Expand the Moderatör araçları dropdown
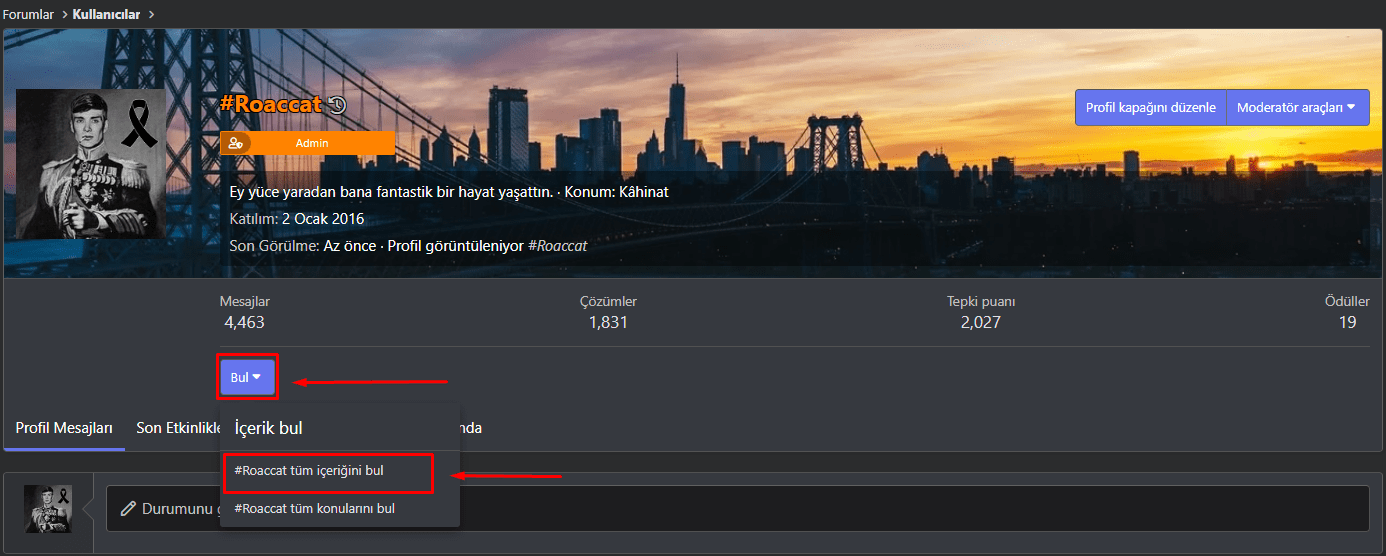 (1297, 107)
